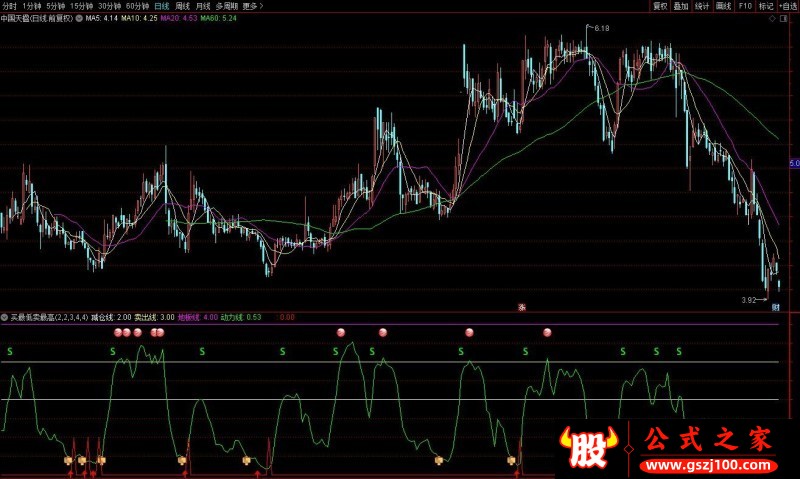Screen dimensions: 800x479
Task: Open F10 company information
Action: pyautogui.click(x=744, y=6)
